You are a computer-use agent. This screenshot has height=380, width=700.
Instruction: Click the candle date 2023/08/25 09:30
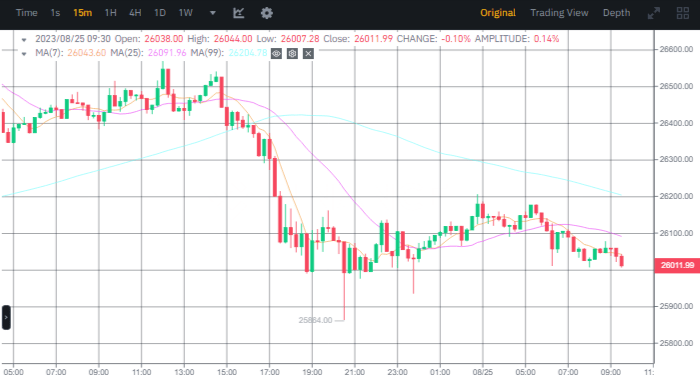pyautogui.click(x=73, y=39)
